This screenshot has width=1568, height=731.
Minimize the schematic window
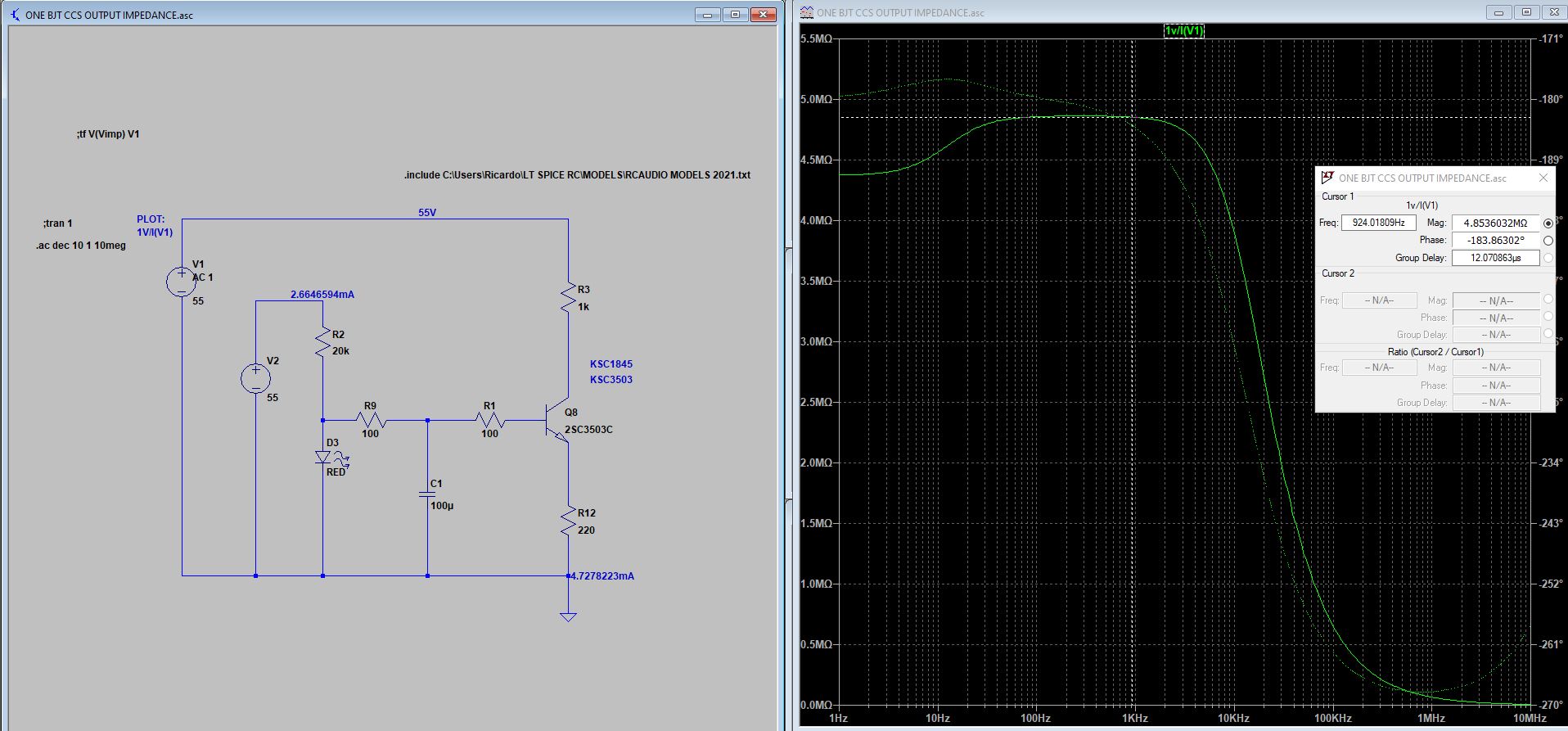coord(708,15)
